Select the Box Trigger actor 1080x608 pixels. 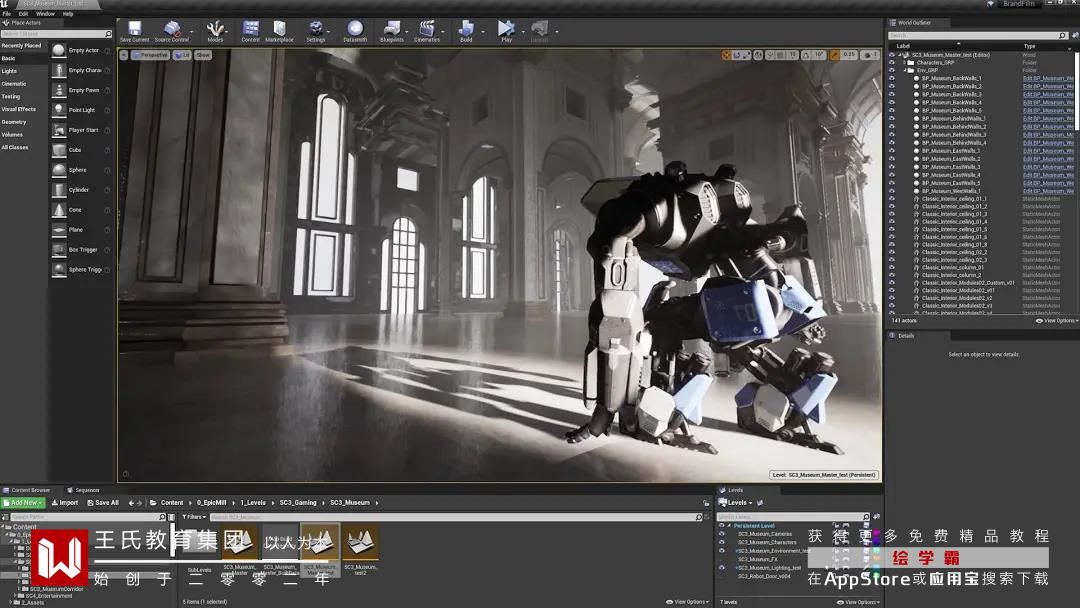81,250
